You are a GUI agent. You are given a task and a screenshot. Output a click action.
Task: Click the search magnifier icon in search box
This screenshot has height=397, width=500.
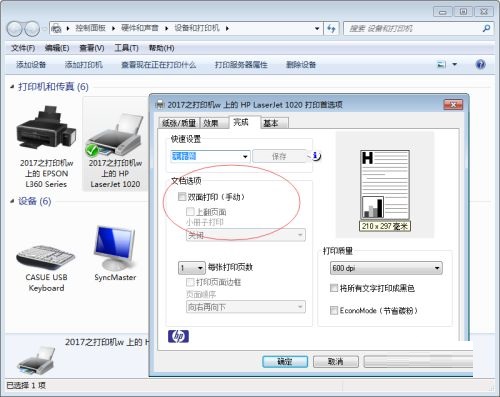[486, 28]
